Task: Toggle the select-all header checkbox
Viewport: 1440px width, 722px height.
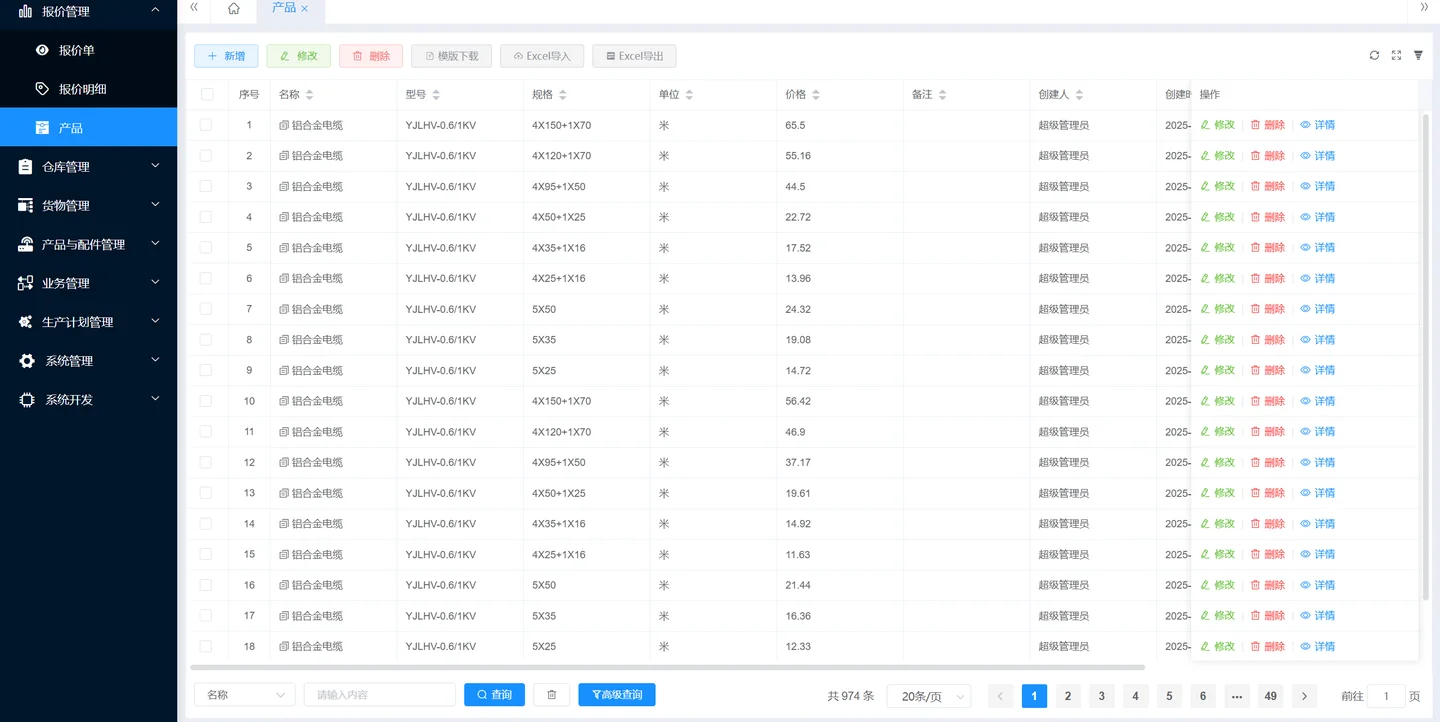Action: tap(207, 95)
